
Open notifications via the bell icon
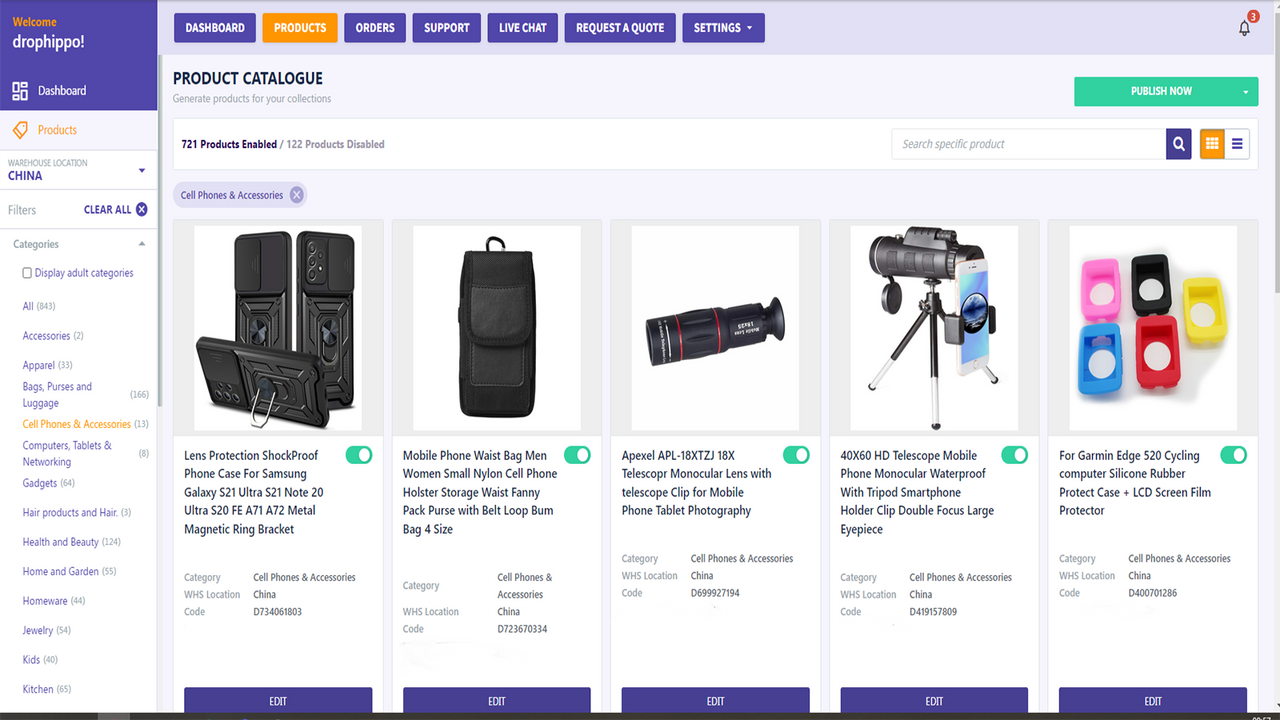tap(1244, 28)
